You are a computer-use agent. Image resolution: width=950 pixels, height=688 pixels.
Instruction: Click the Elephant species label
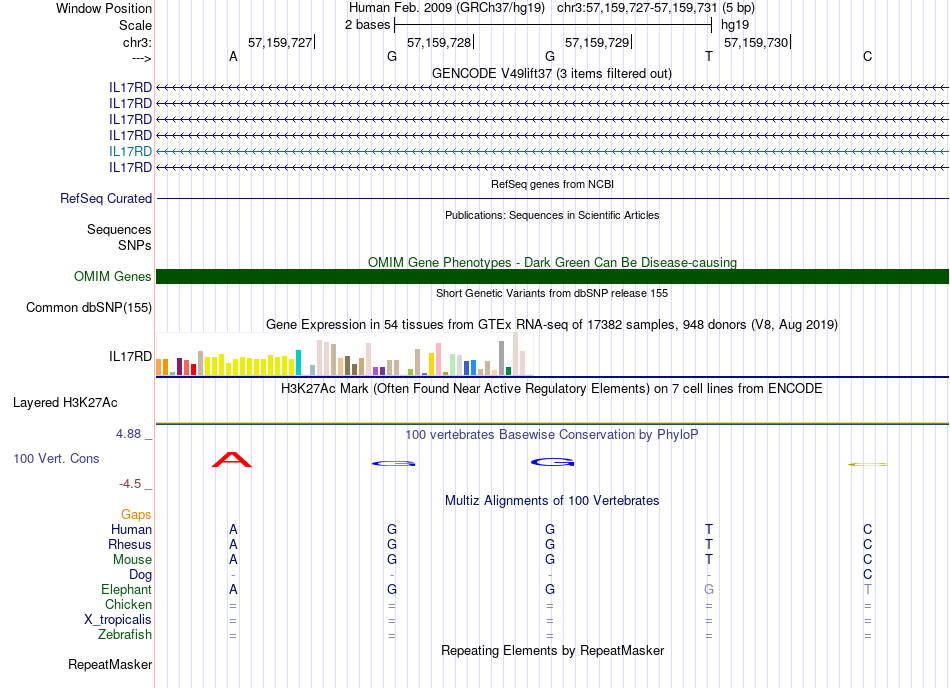click(127, 589)
